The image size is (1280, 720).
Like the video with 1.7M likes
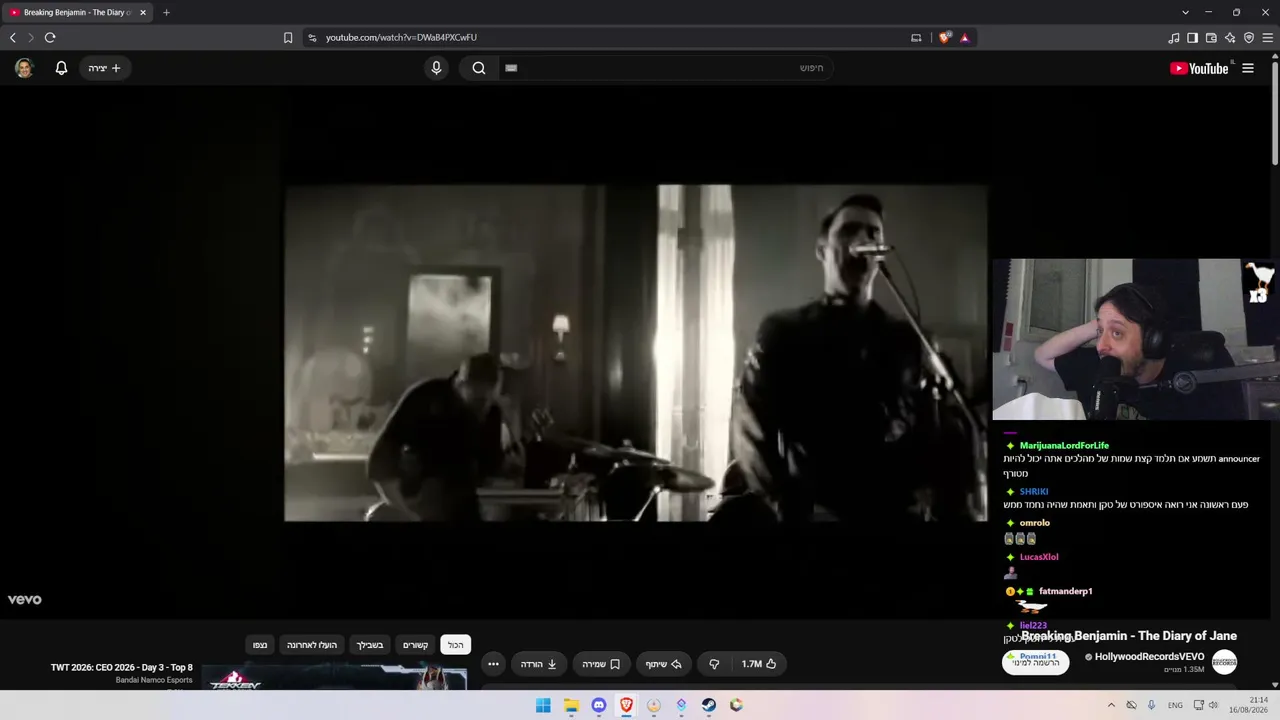point(759,664)
